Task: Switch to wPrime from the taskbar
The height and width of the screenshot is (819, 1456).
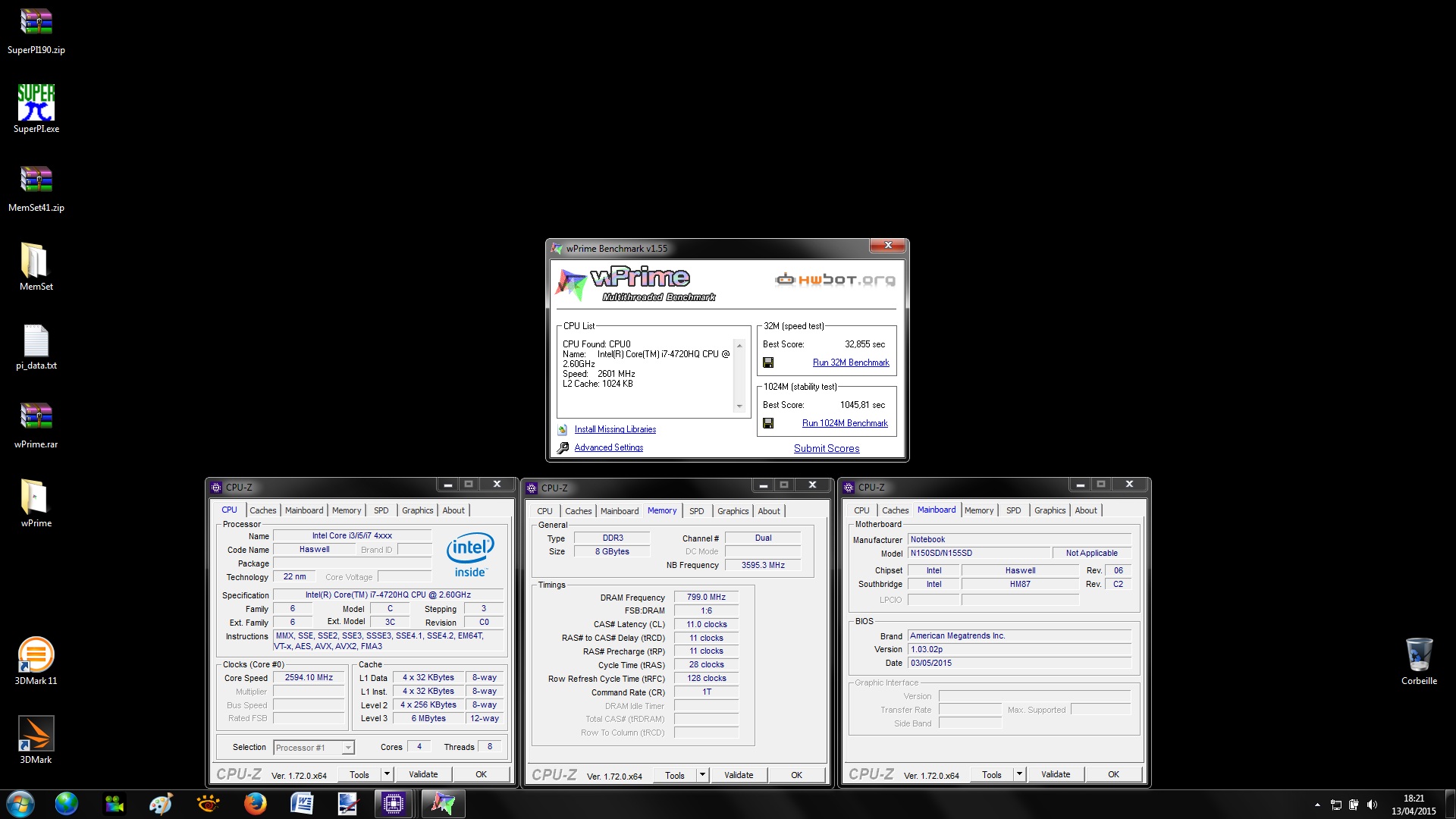Action: [x=443, y=804]
